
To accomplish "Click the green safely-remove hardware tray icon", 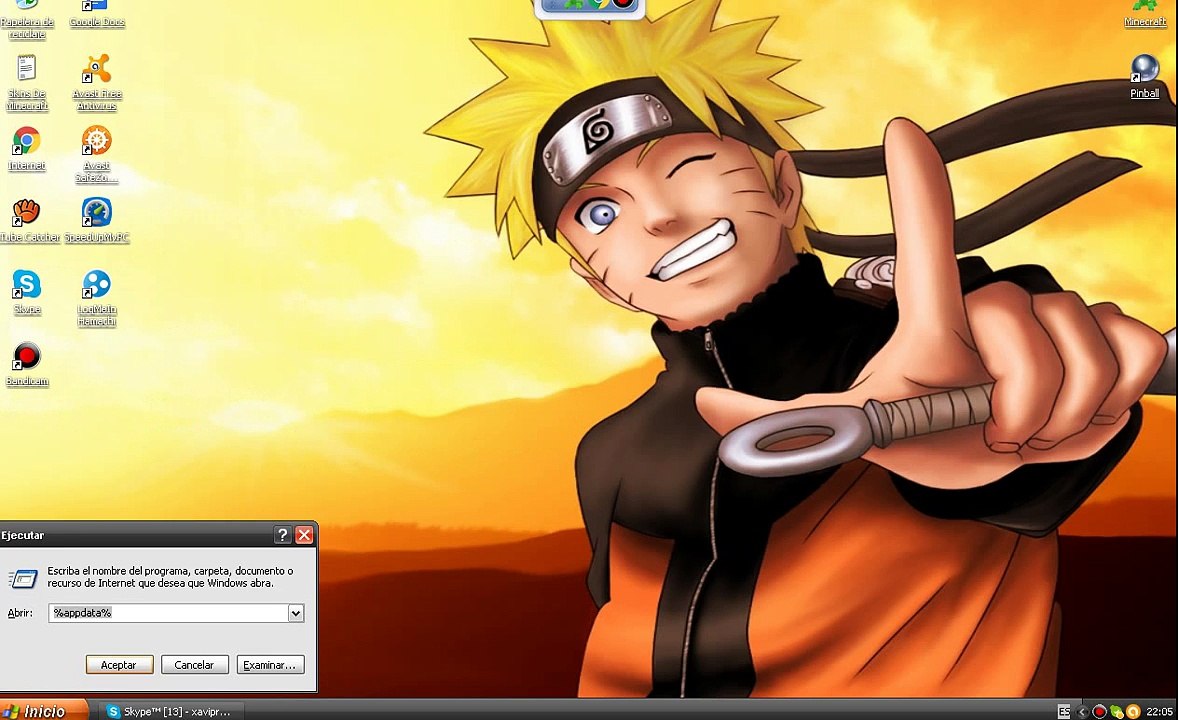I will pos(1116,711).
